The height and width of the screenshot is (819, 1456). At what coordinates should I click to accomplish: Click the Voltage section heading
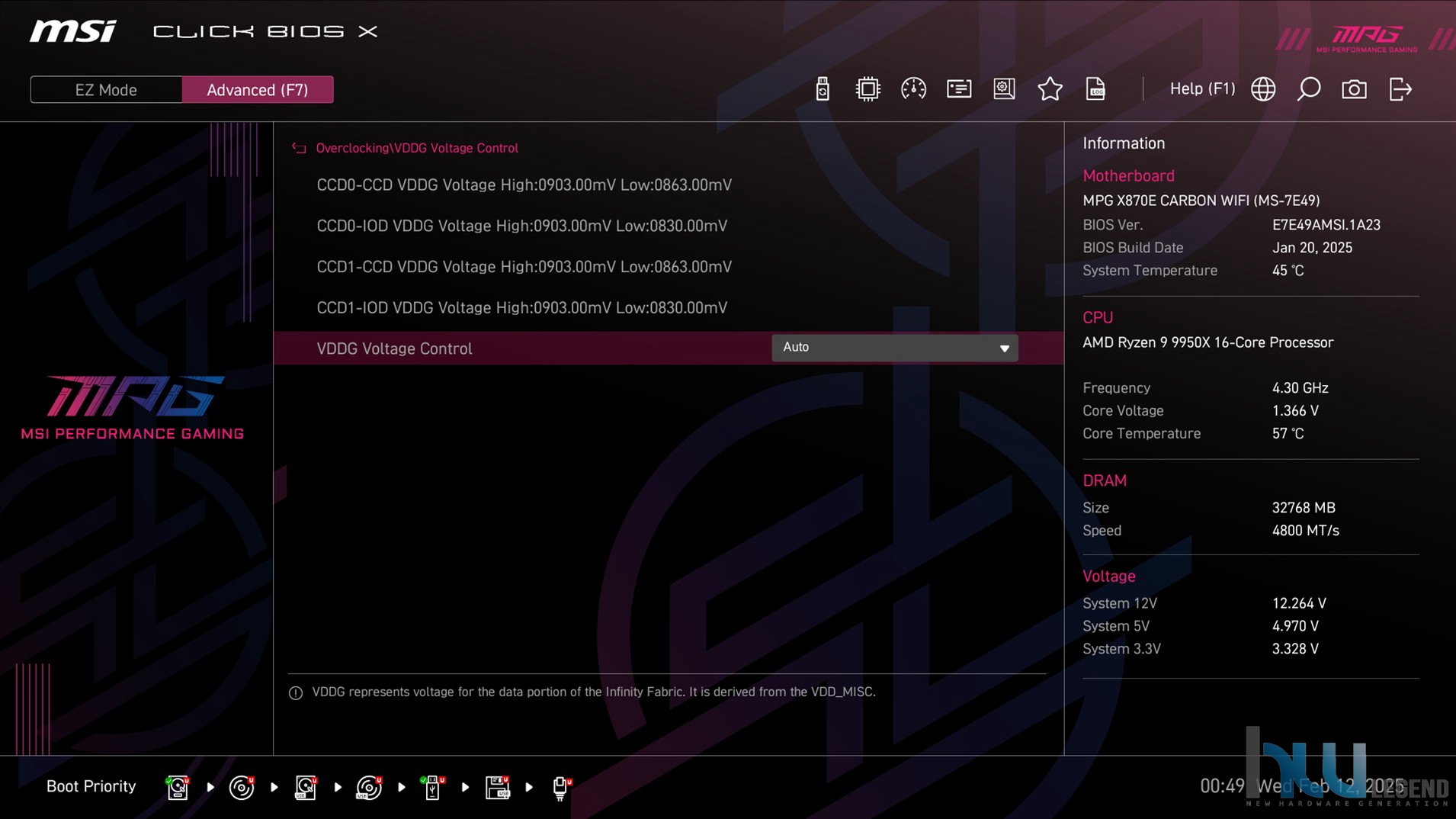pyautogui.click(x=1108, y=577)
